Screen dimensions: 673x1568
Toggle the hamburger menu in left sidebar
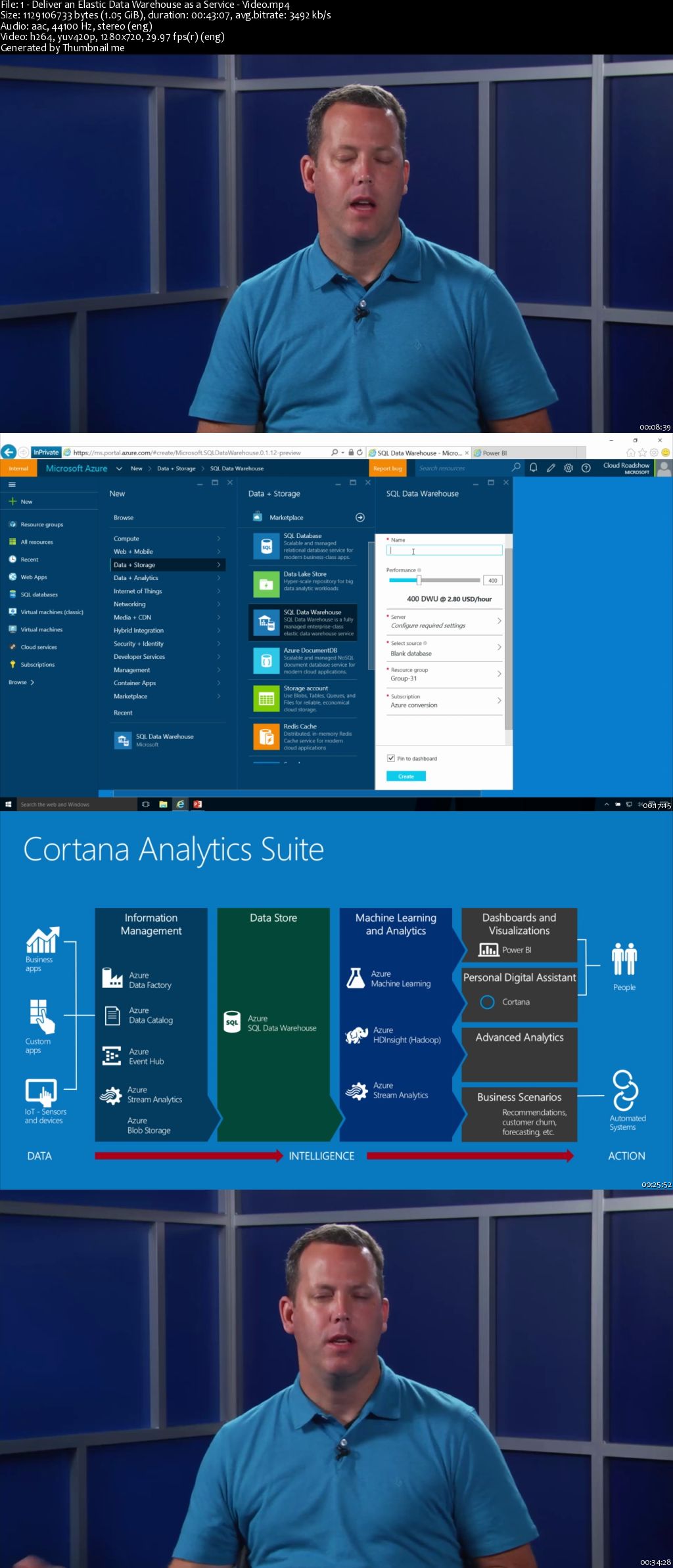12,484
